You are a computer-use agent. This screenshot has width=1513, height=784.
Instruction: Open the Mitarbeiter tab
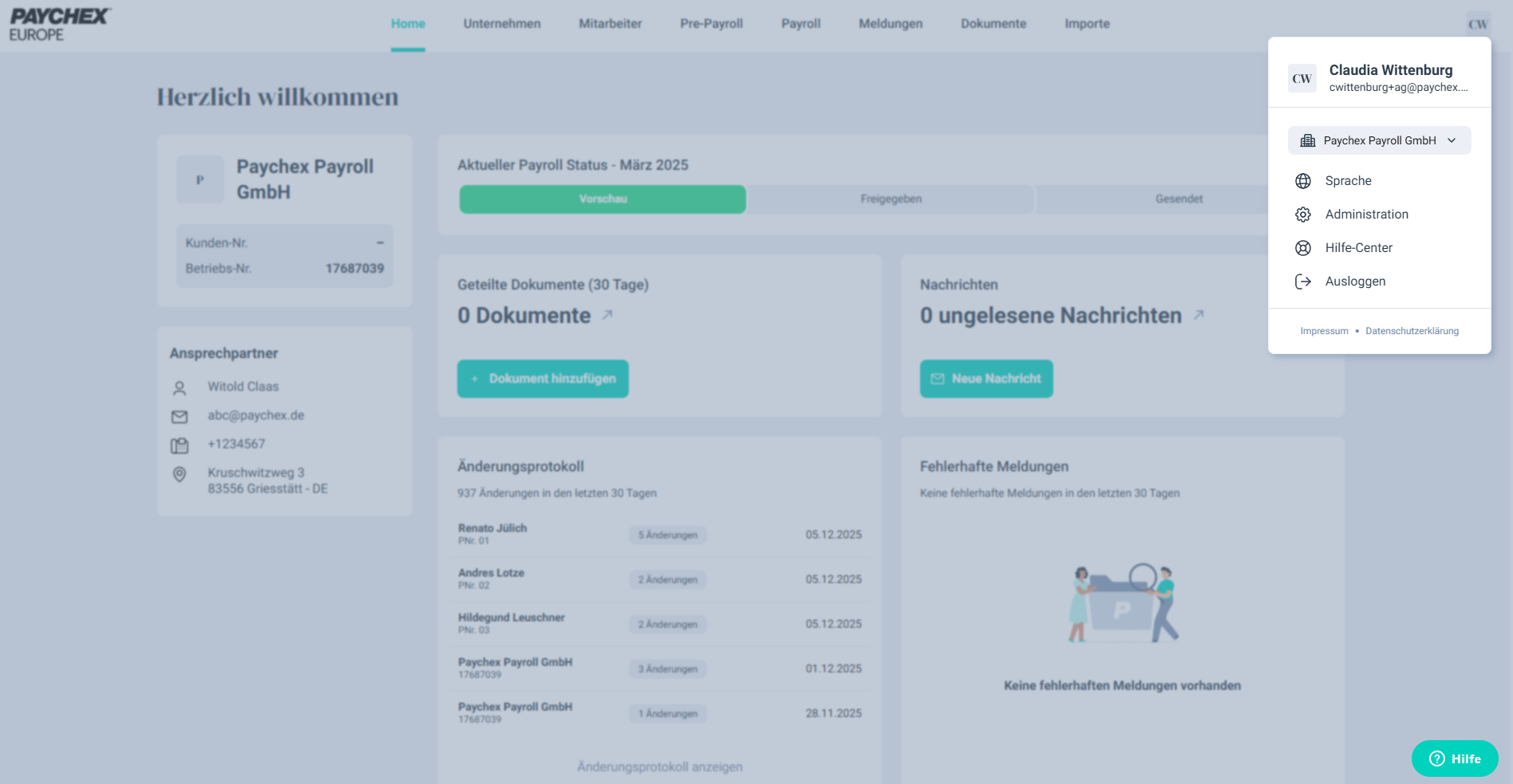point(610,24)
